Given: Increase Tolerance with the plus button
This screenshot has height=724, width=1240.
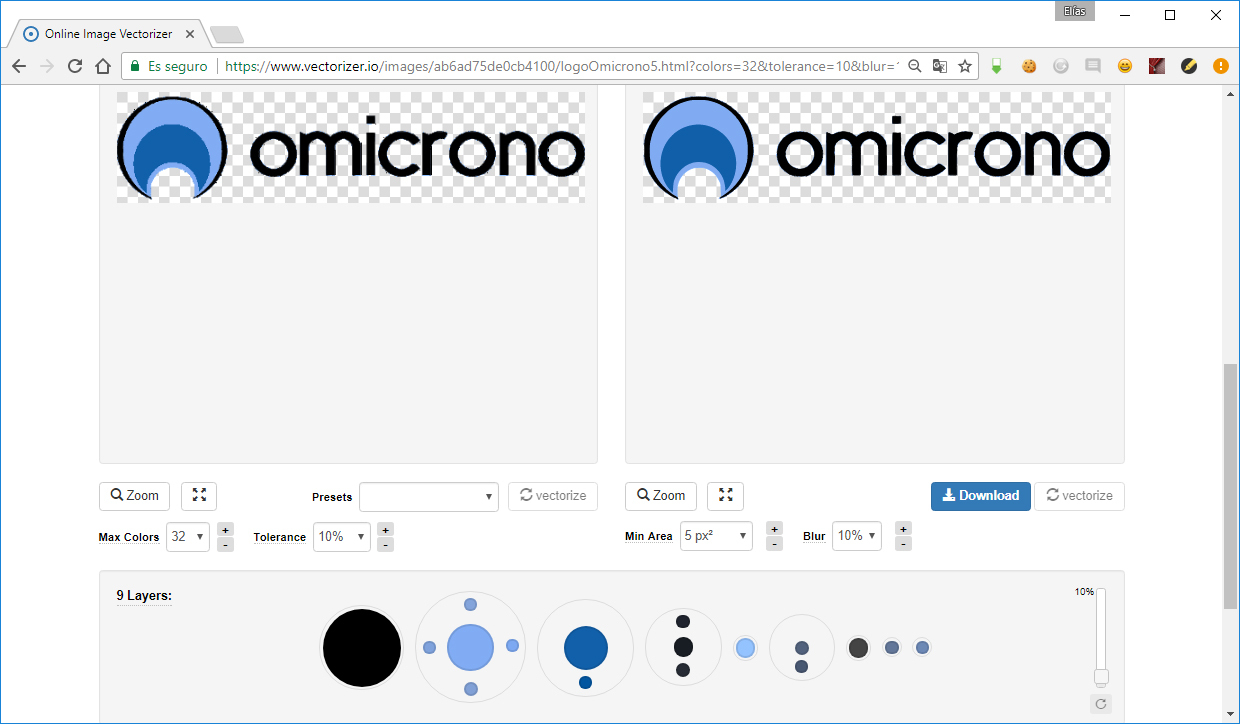Looking at the screenshot, I should (386, 530).
